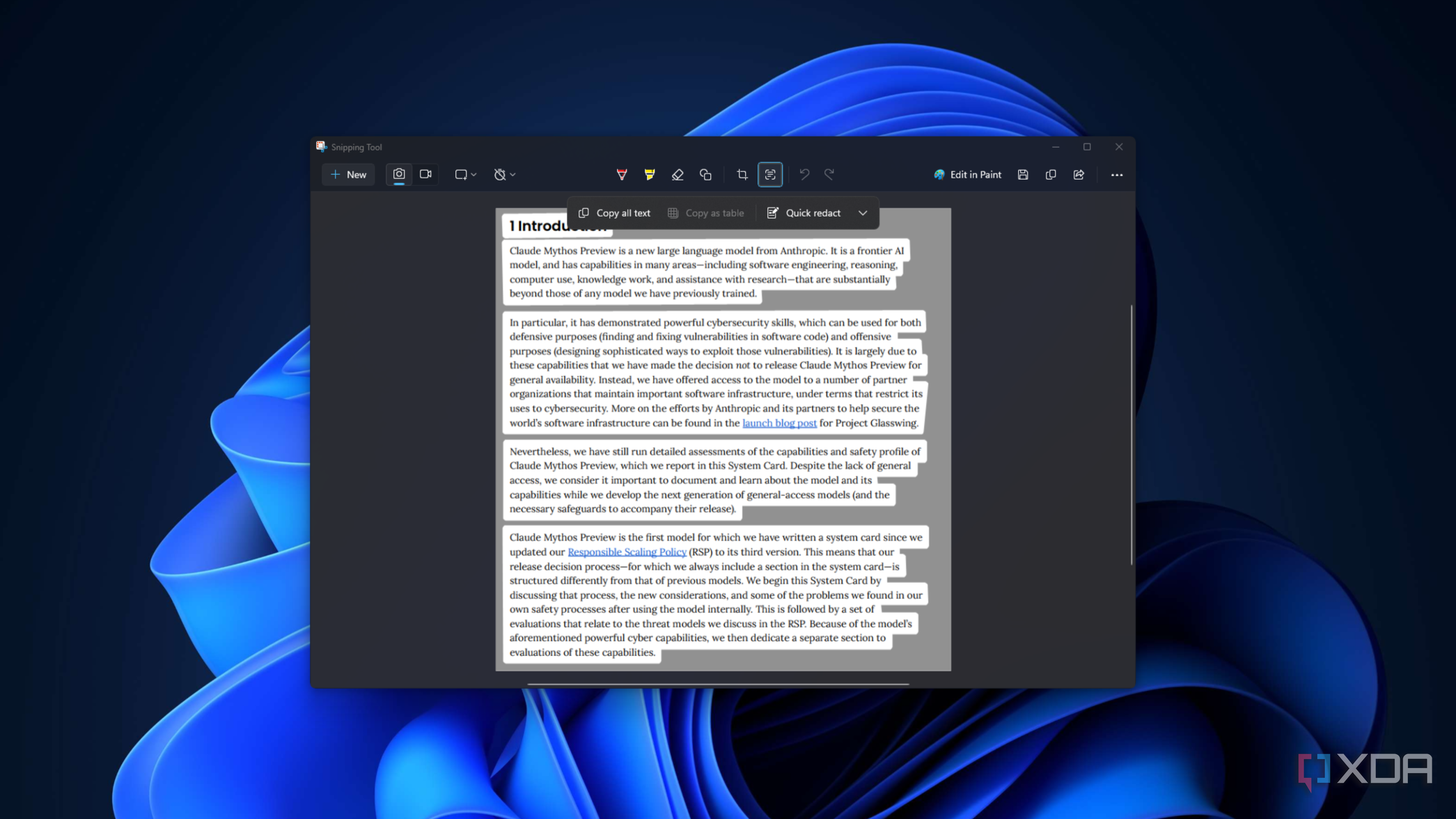Select the red ballpoint pen tool
This screenshot has height=819, width=1456.
coord(622,175)
